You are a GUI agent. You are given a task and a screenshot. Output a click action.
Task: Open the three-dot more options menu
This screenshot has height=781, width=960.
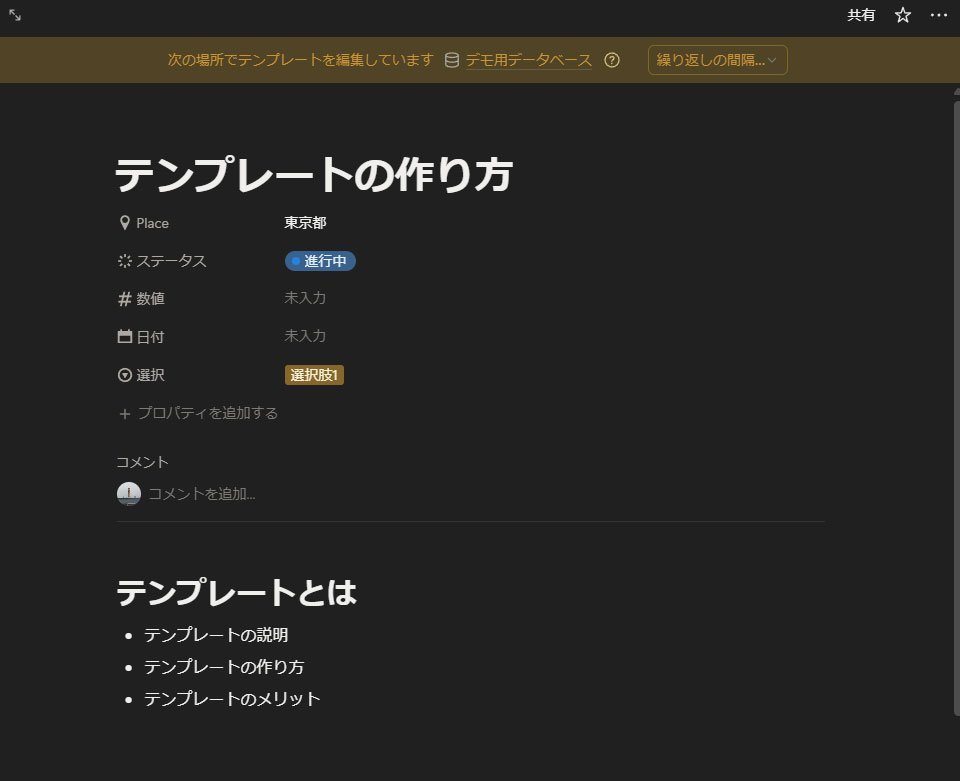938,15
